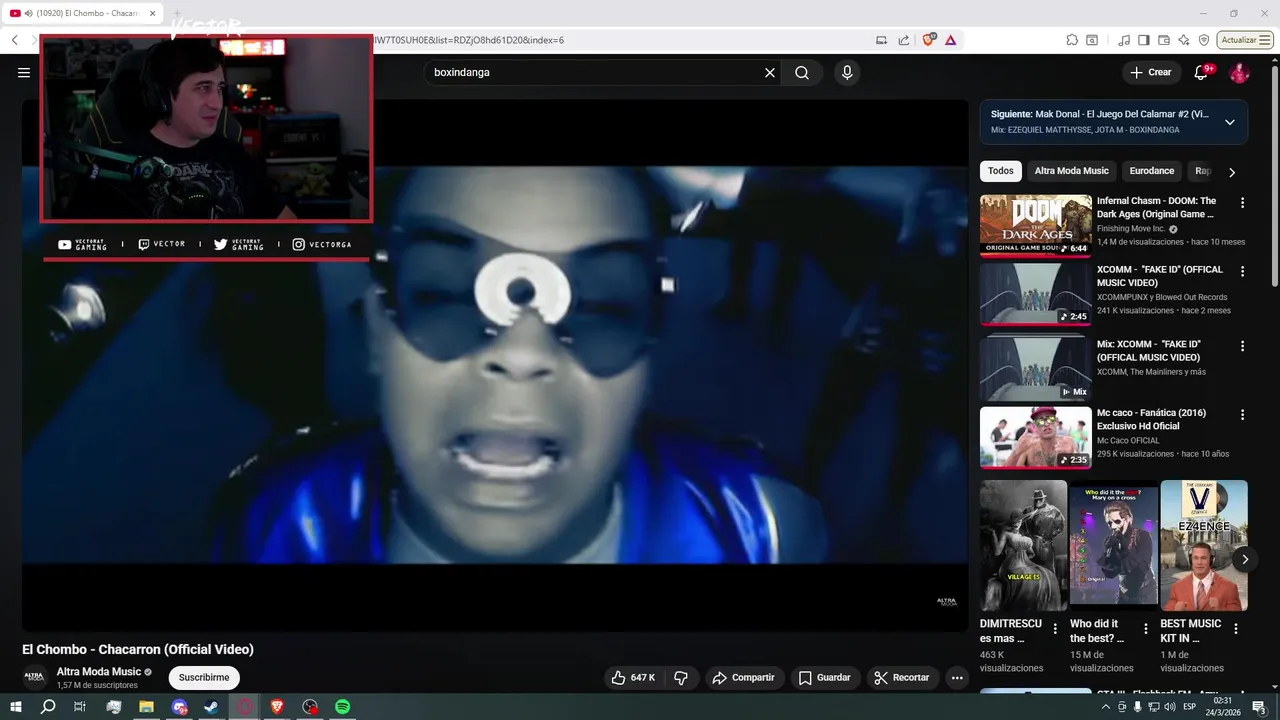The width and height of the screenshot is (1280, 720).
Task: Open Infernal Chasm DOOM thumbnail
Action: point(1036,226)
